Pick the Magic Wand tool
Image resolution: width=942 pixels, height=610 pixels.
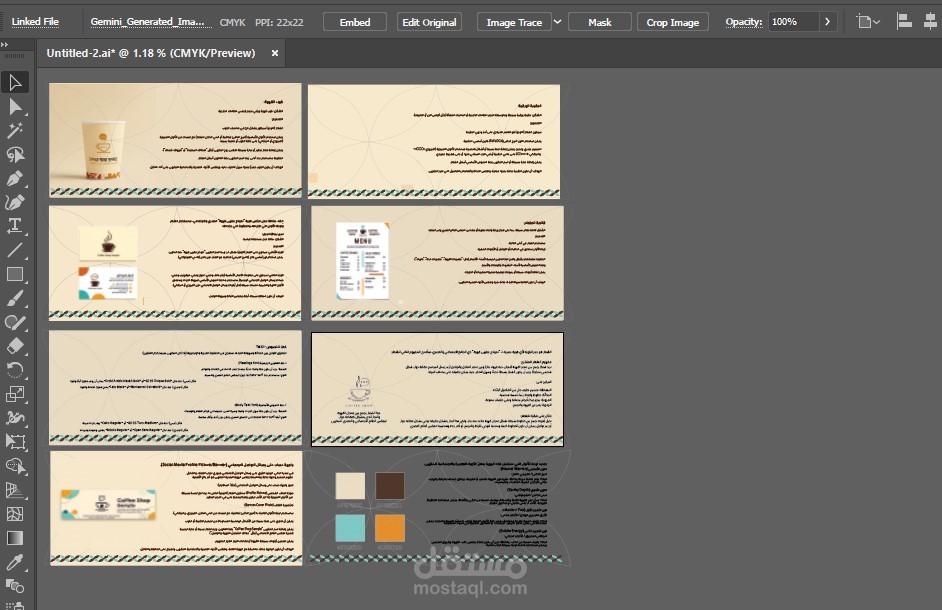click(x=15, y=130)
